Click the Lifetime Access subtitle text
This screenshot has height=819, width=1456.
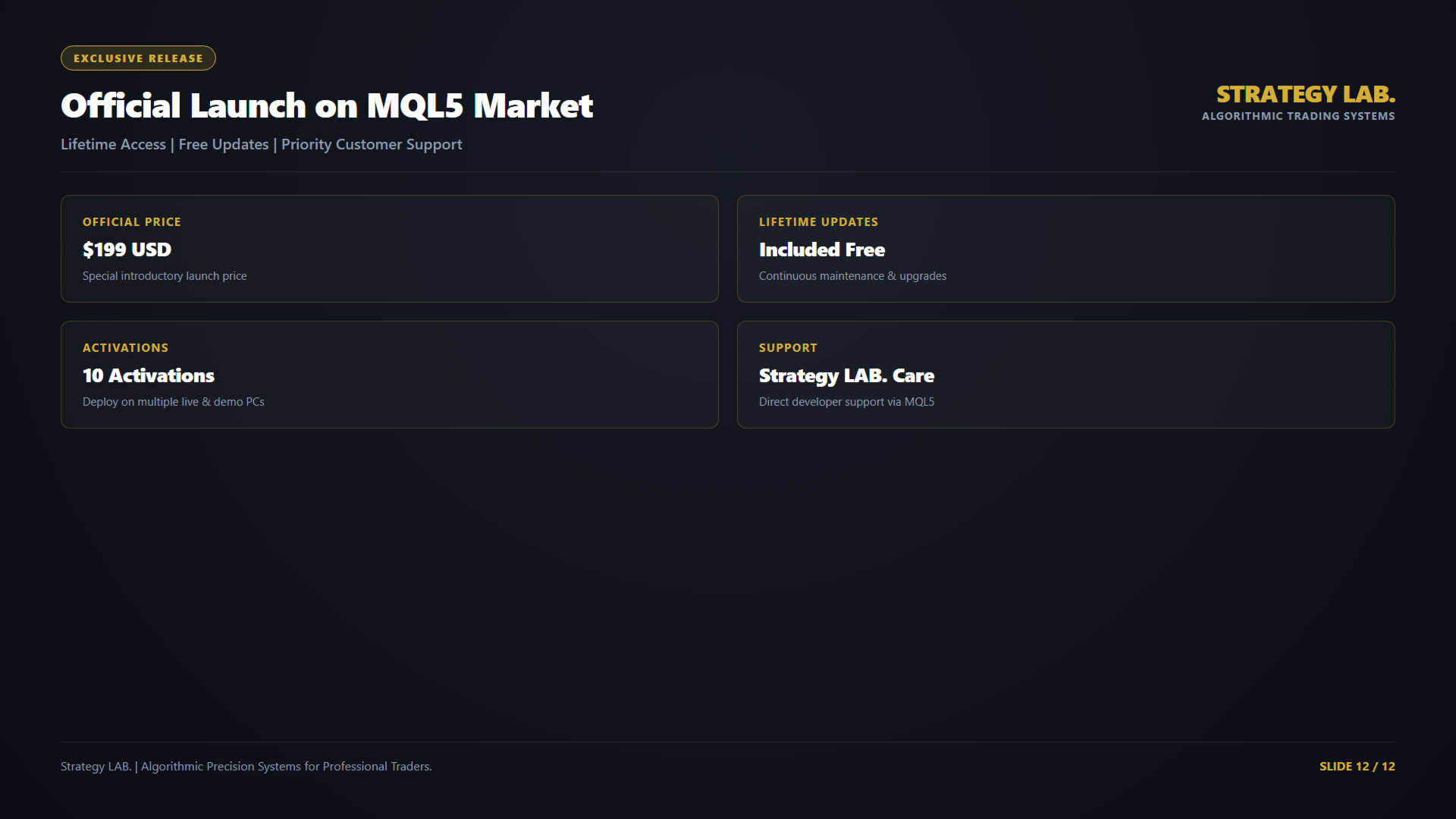(113, 144)
